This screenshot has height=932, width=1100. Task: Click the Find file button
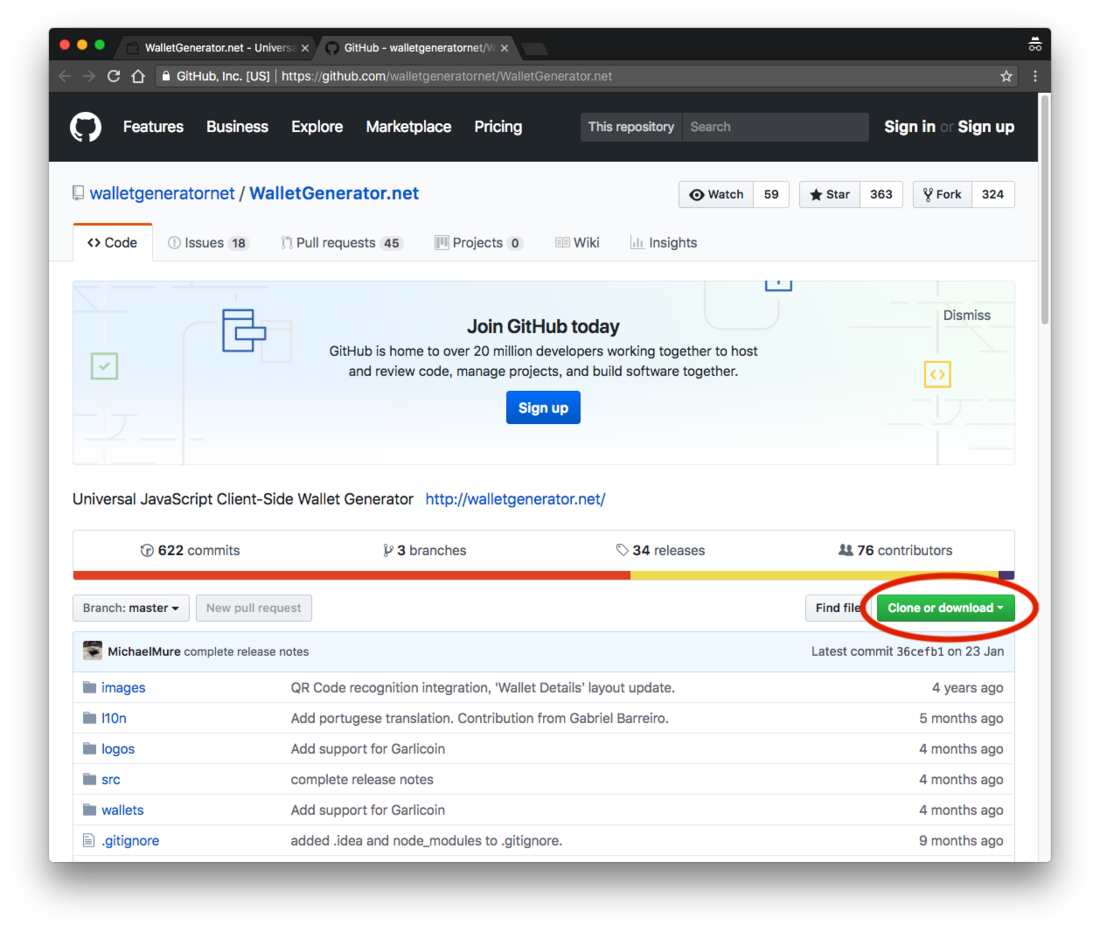pos(838,608)
